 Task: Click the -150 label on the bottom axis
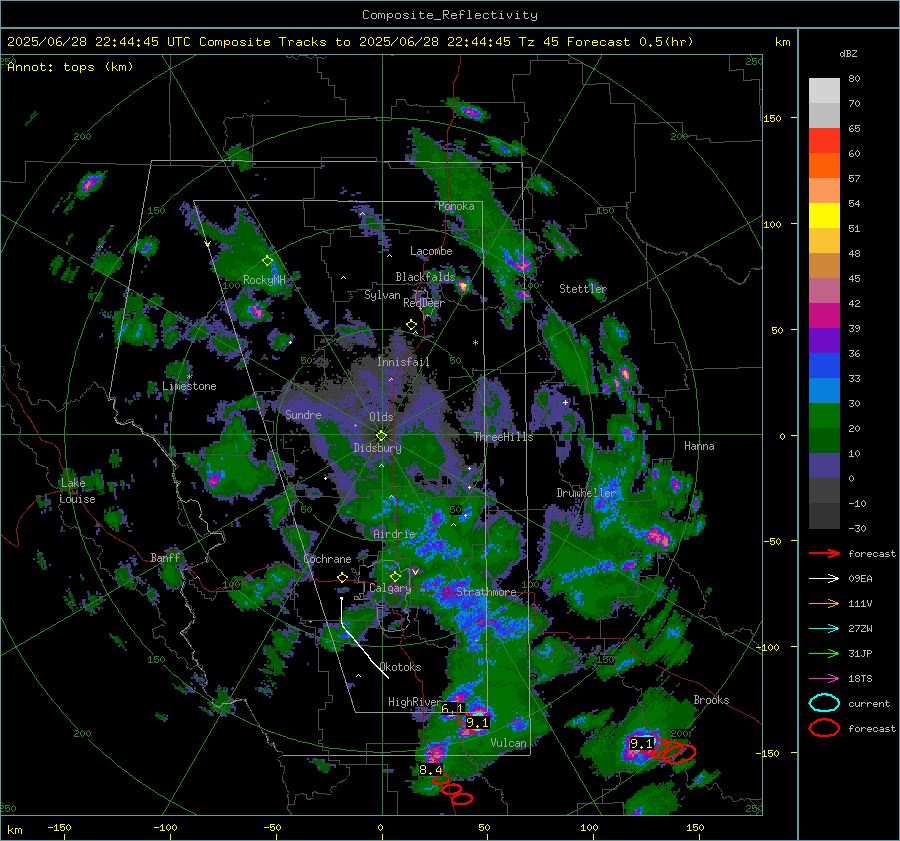[59, 827]
